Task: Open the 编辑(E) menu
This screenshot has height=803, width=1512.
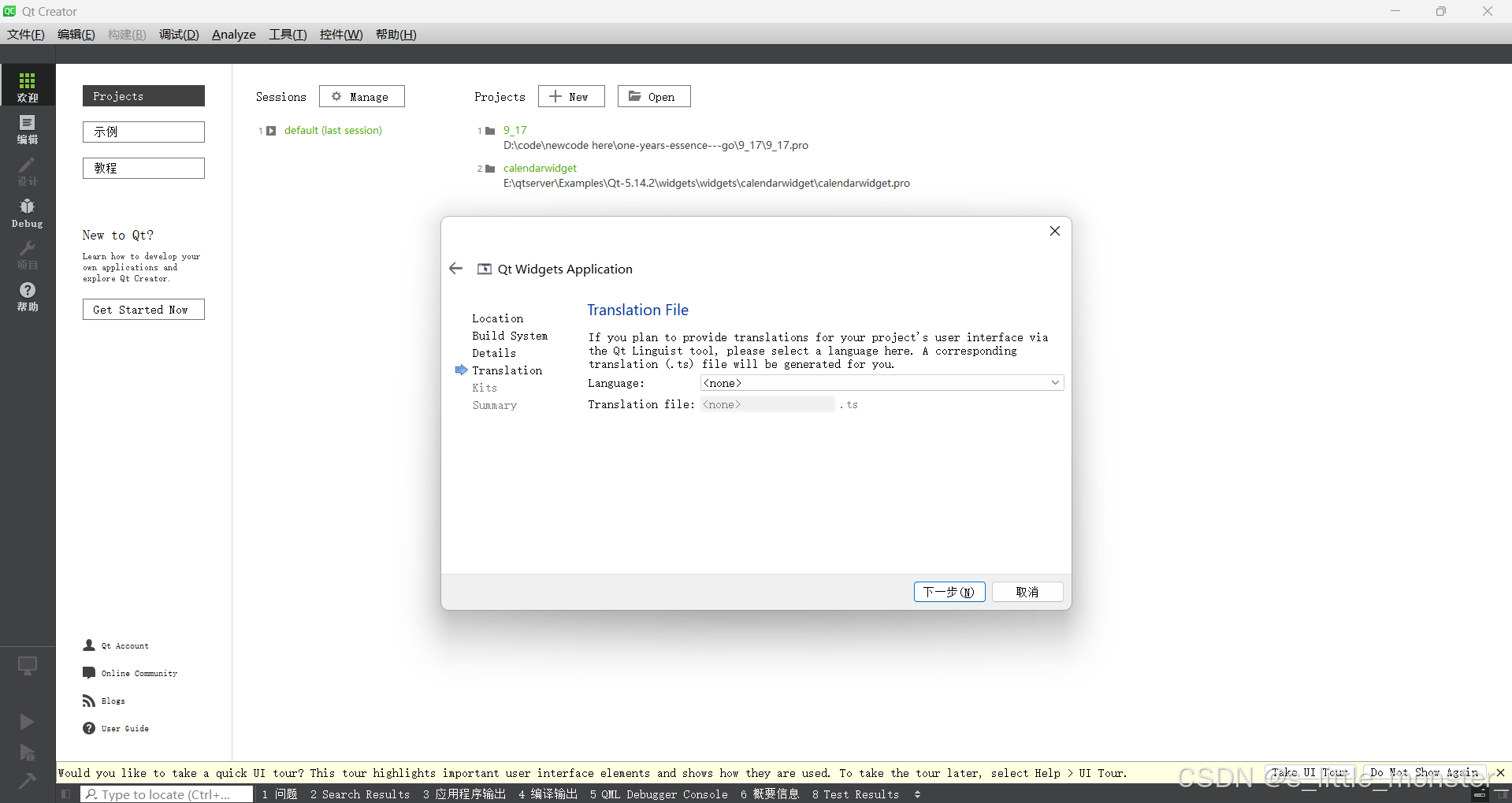Action: click(76, 34)
